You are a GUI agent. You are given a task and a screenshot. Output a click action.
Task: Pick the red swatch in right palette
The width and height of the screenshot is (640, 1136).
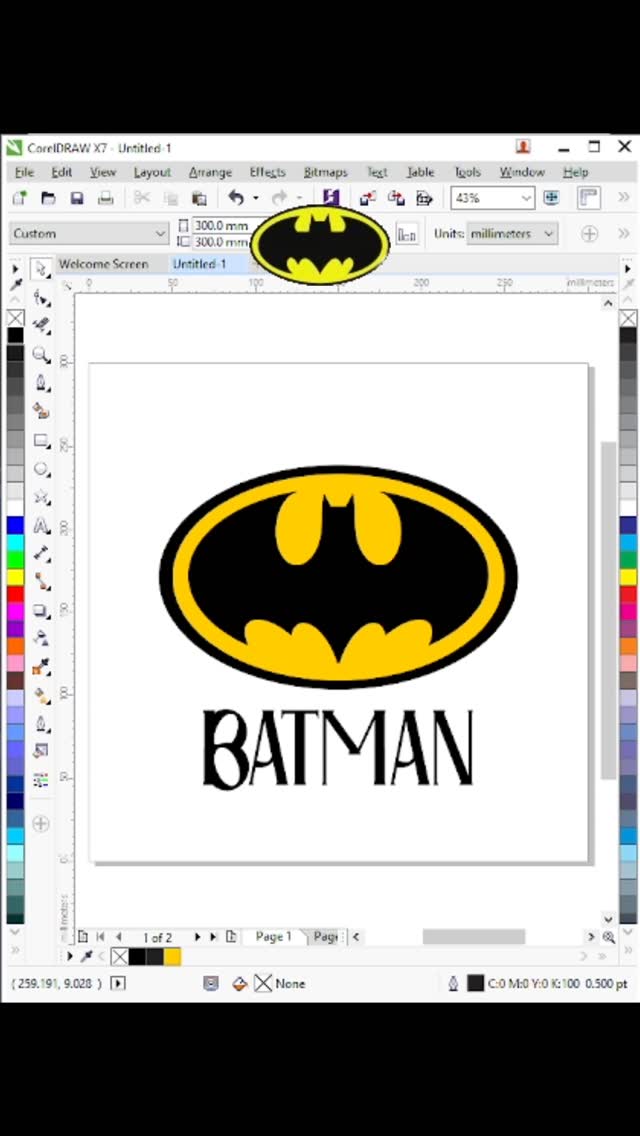(x=628, y=595)
